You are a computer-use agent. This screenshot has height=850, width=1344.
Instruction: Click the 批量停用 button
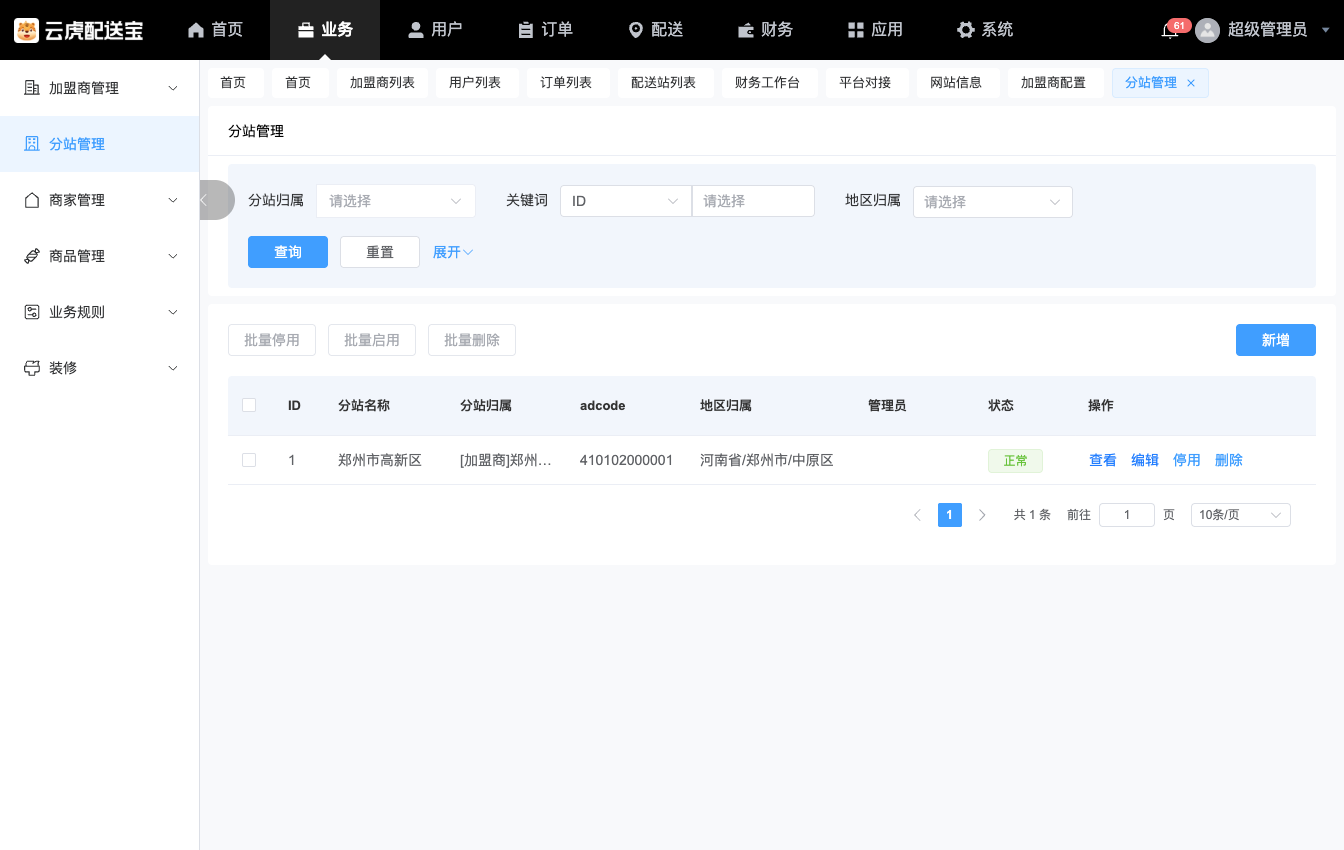(272, 340)
